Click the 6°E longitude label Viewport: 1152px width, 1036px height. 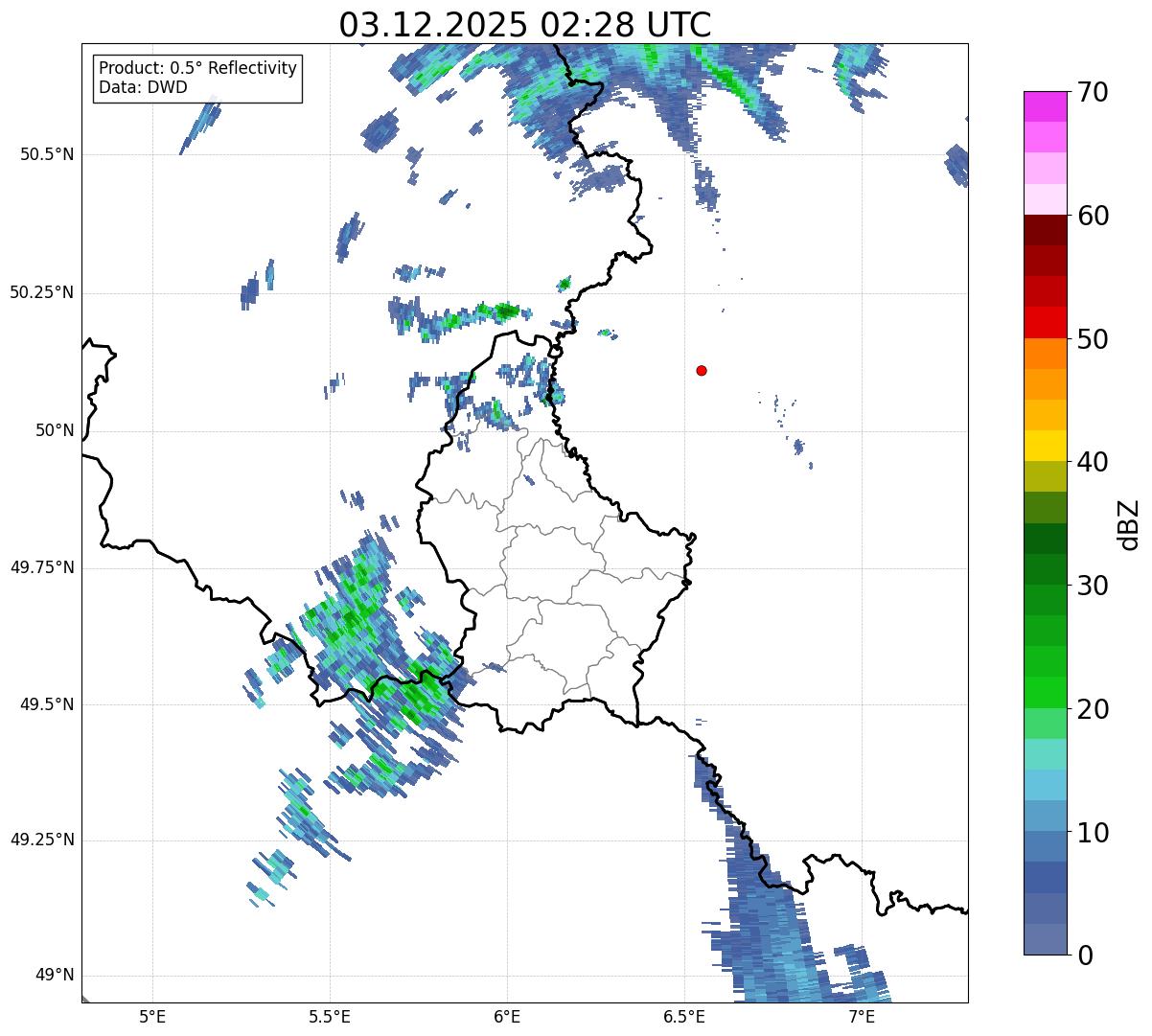[x=507, y=1016]
